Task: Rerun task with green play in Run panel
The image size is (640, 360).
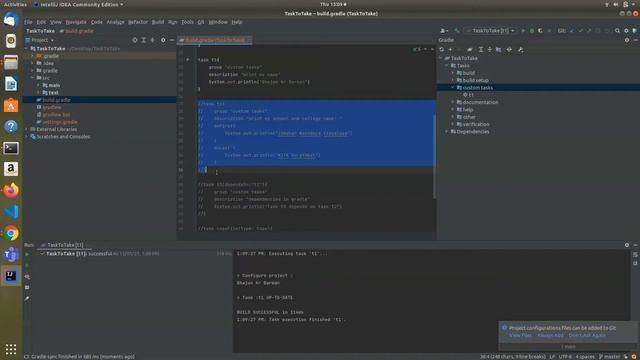Action: coord(27,254)
